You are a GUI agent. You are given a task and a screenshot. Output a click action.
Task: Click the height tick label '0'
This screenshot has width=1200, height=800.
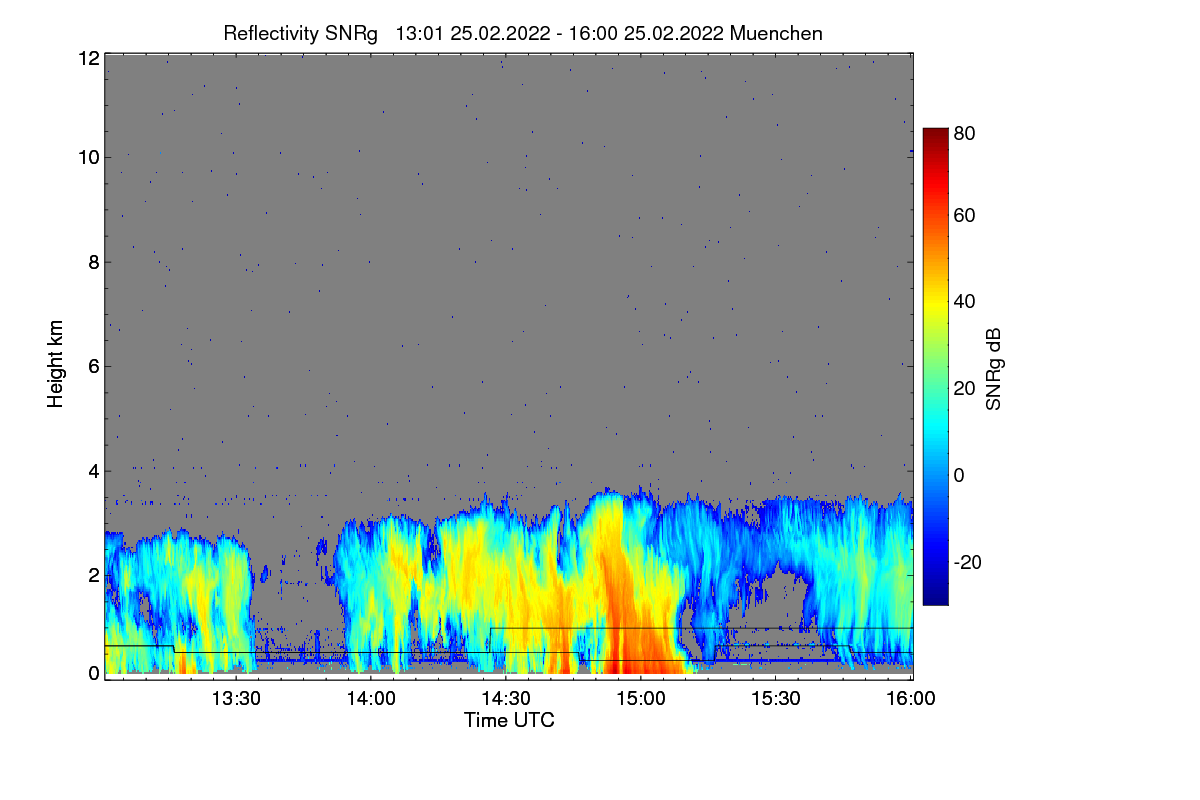93,674
